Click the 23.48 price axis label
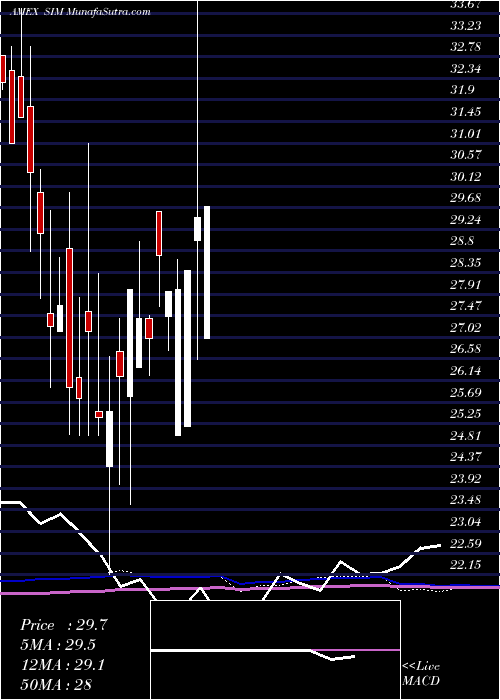500x700 pixels. (466, 500)
